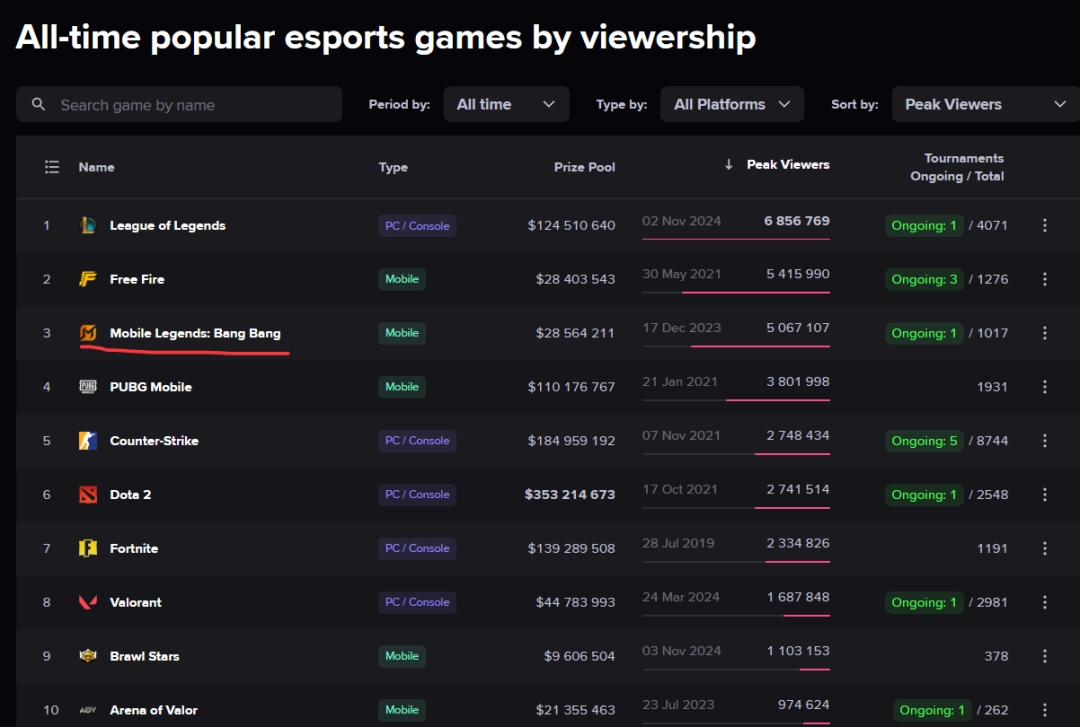Screen dimensions: 1080x727
Task: Click the list view icon in header
Action: pos(52,167)
